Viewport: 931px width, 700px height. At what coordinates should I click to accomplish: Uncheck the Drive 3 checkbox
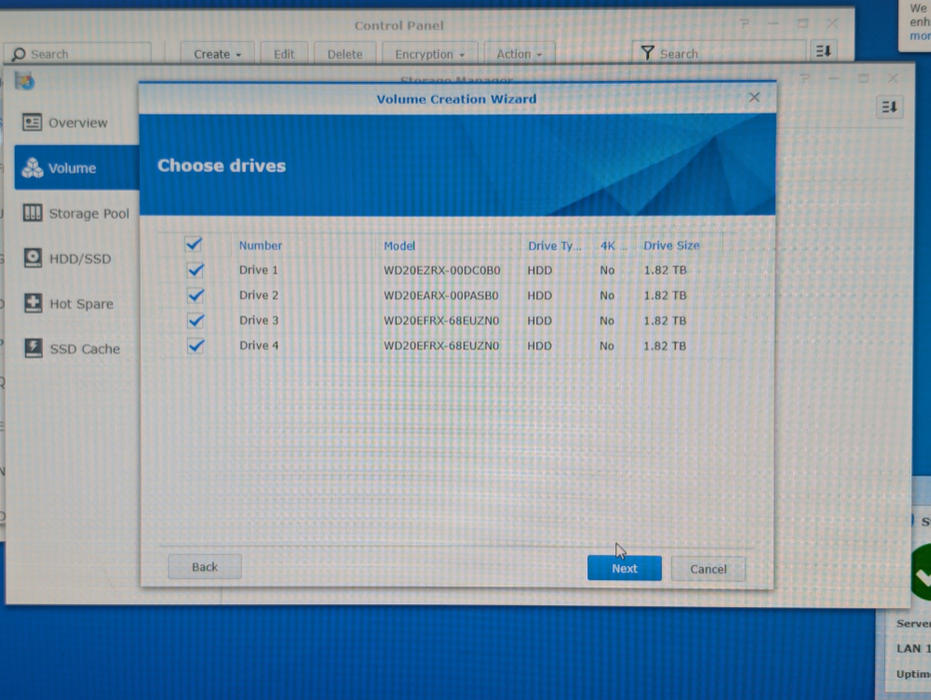(194, 320)
